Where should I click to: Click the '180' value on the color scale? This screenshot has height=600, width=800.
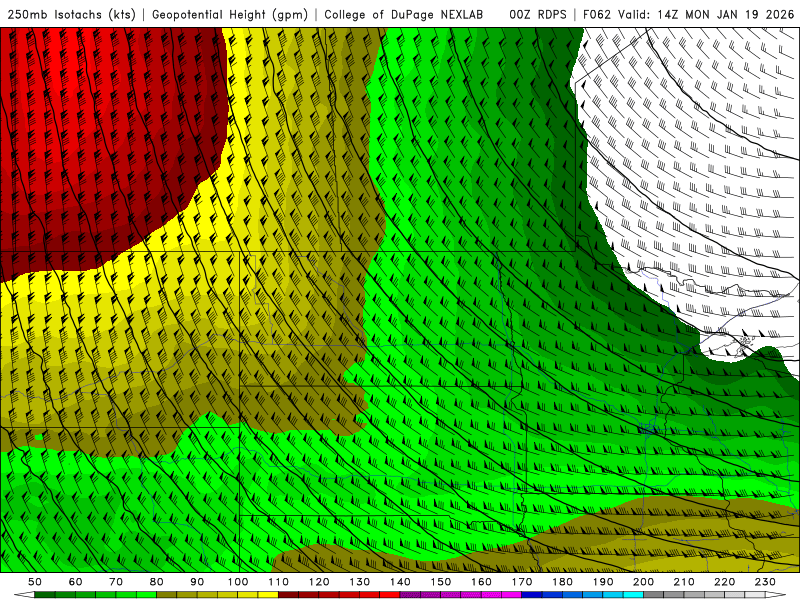pos(562,582)
